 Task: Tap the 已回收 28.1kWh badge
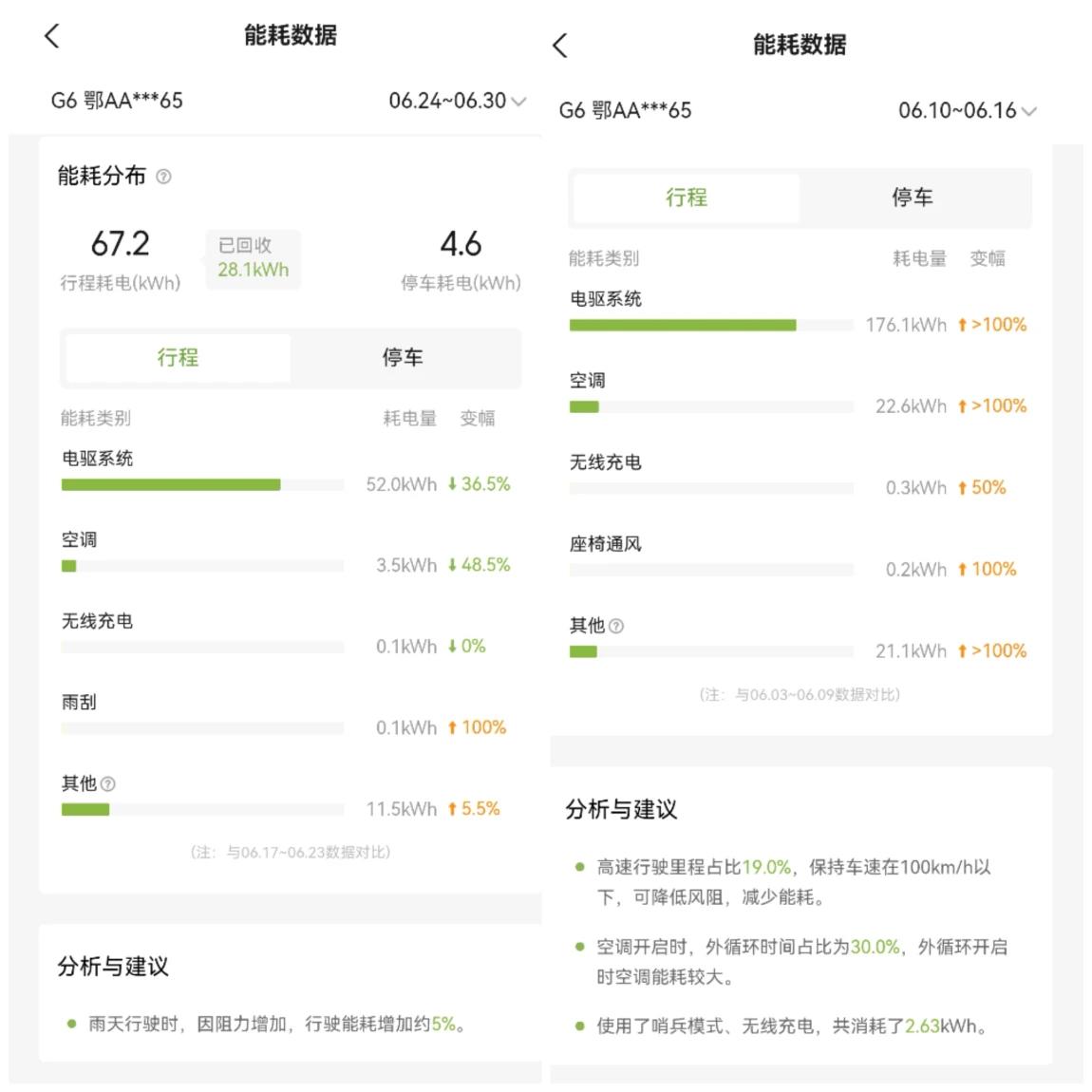253,258
